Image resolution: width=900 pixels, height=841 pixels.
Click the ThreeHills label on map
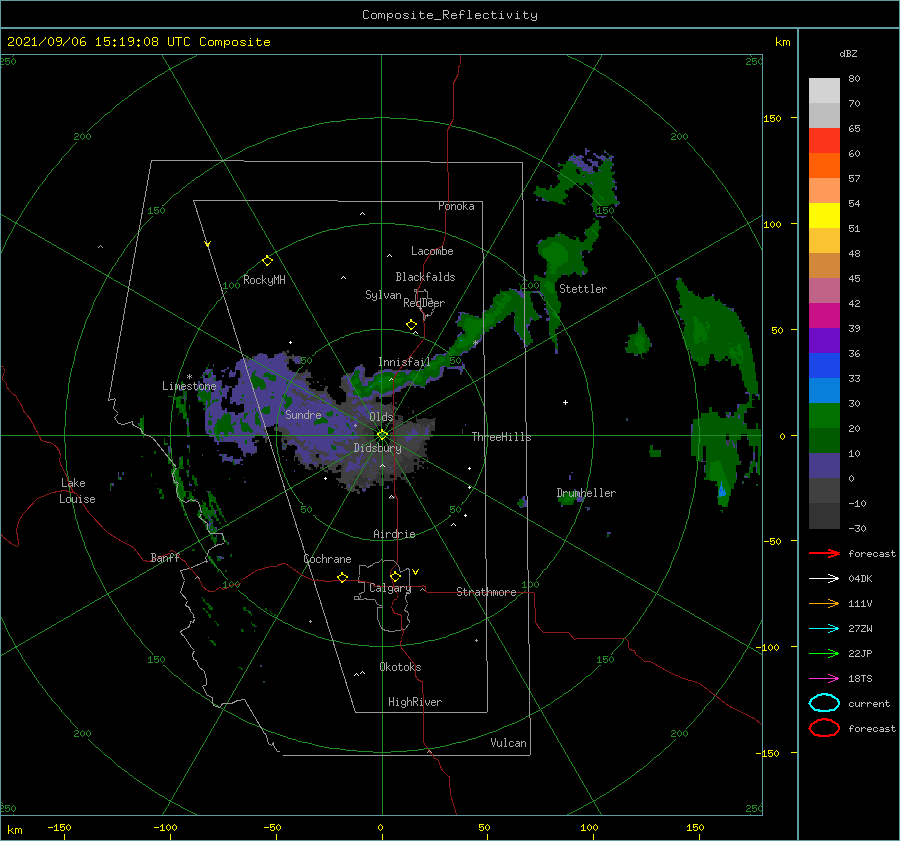coord(501,437)
